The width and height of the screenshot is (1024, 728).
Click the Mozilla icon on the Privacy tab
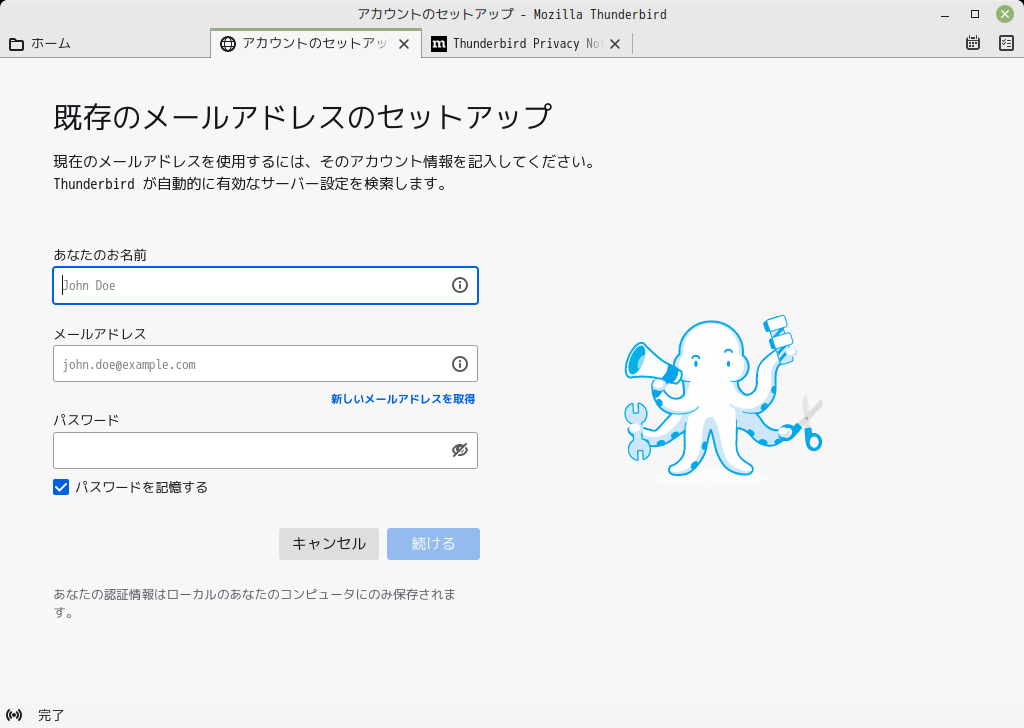(x=439, y=44)
